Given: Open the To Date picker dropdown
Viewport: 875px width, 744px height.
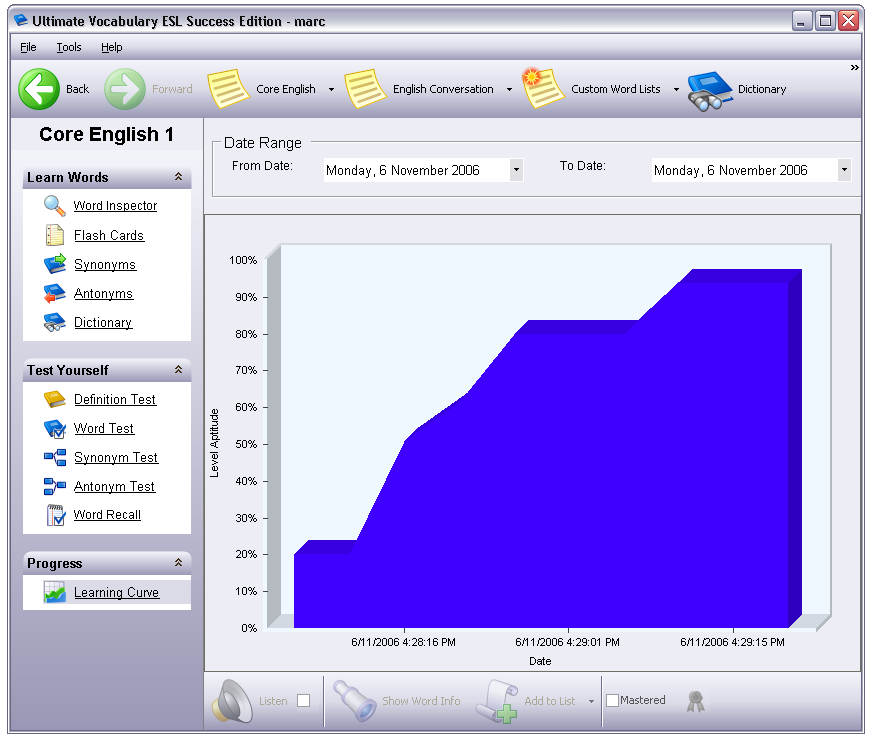Looking at the screenshot, I should [844, 170].
